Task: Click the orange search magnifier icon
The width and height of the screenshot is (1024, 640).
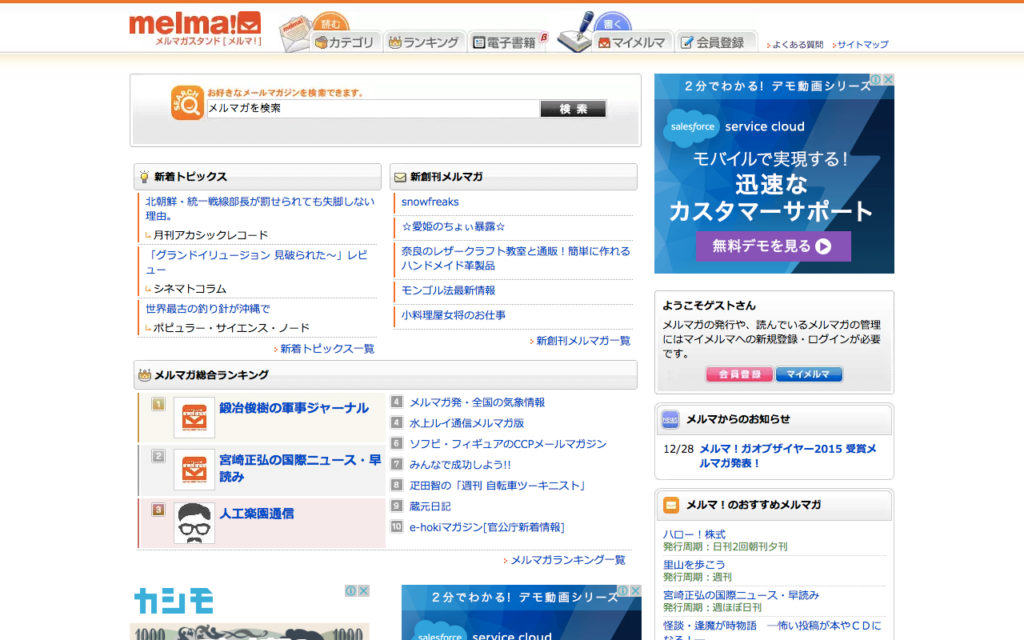Action: click(x=187, y=103)
